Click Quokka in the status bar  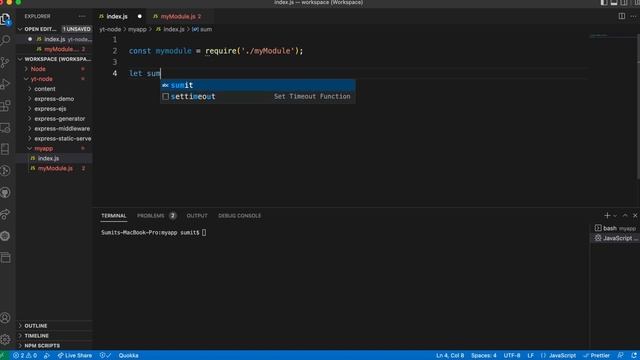(x=129, y=356)
